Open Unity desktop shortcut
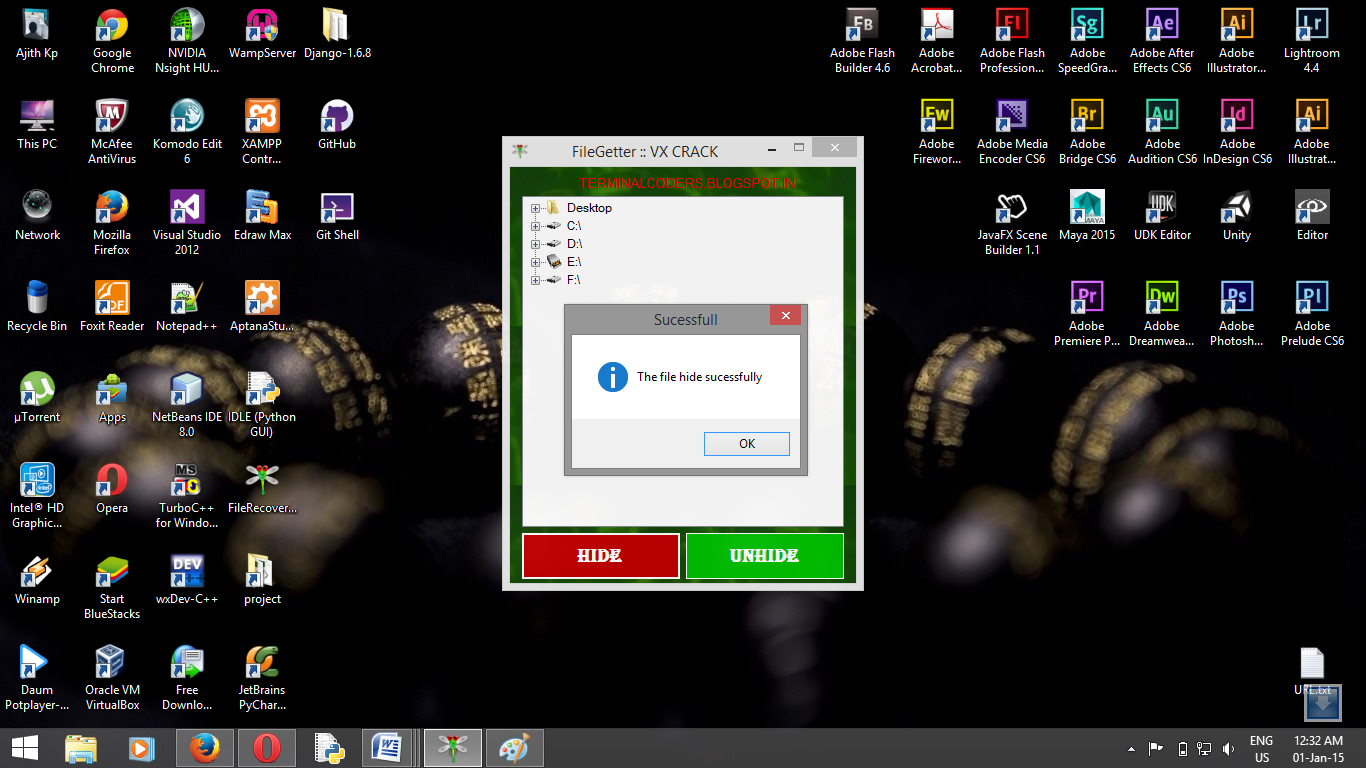This screenshot has width=1366, height=768. (1237, 216)
